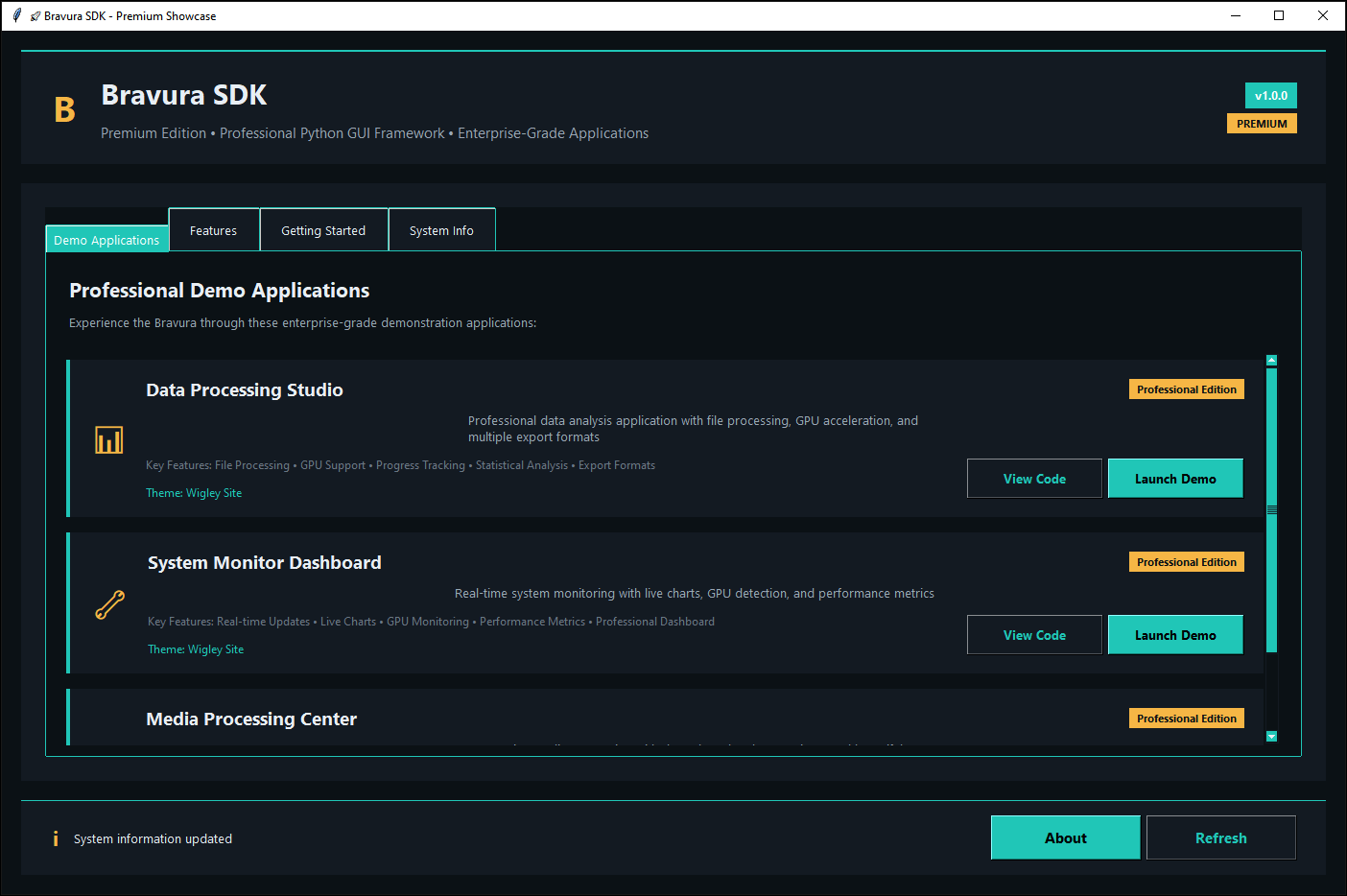Click the scrollbar down arrow
1347x896 pixels.
pos(1271,737)
